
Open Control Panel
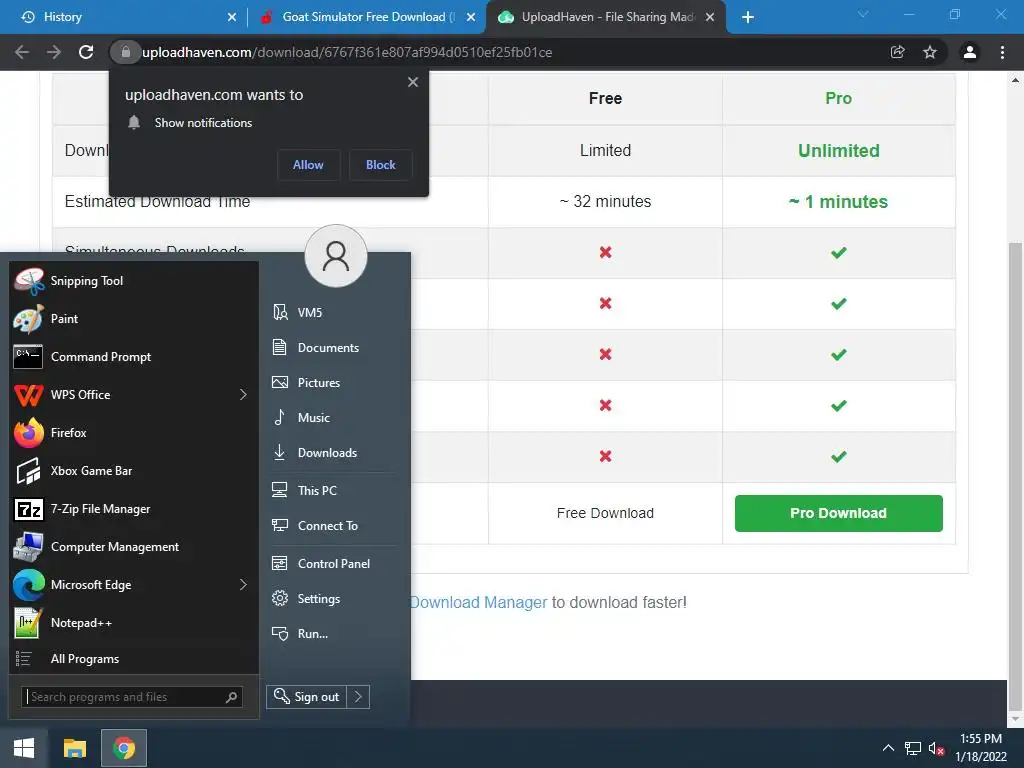334,564
